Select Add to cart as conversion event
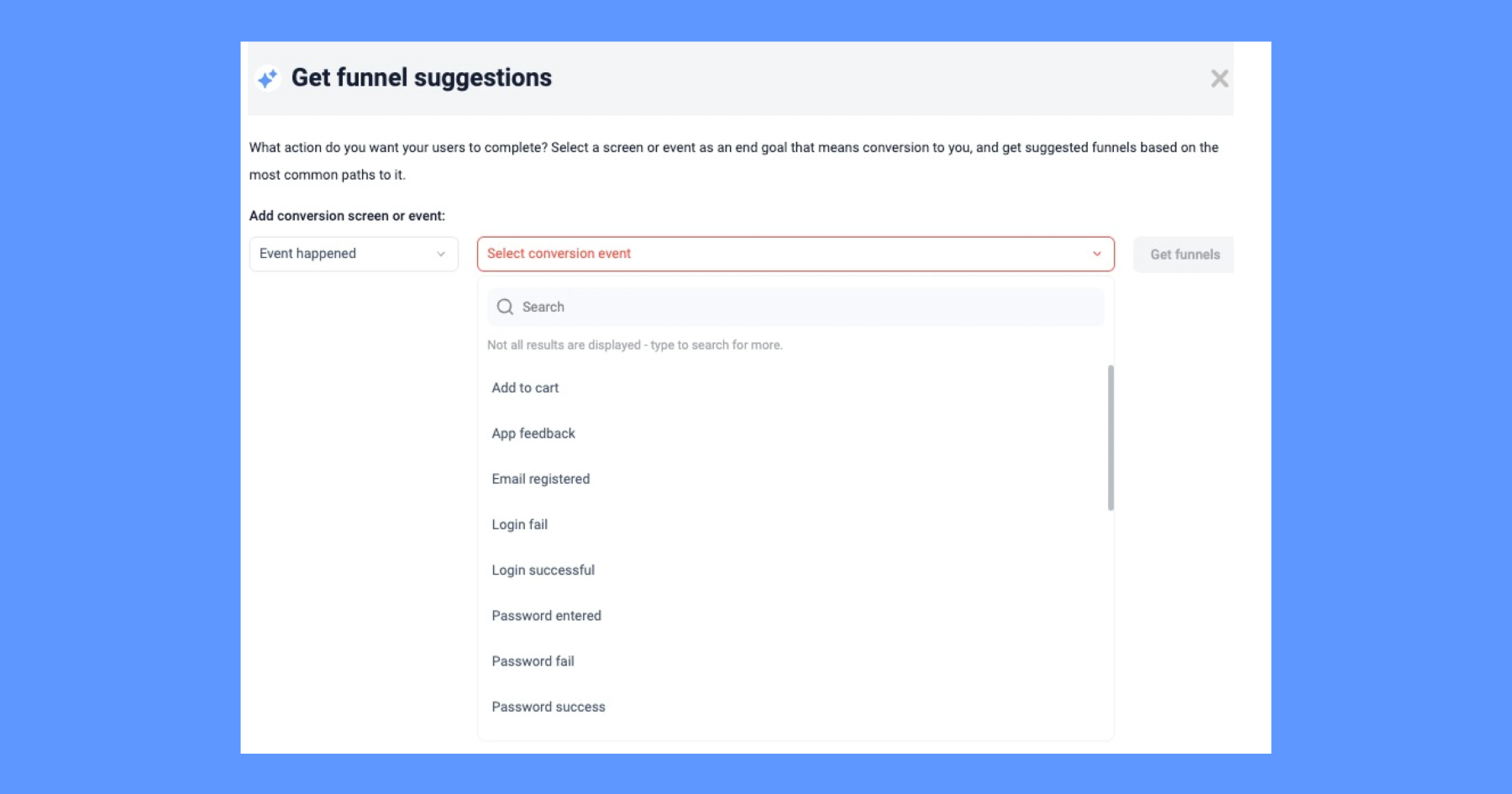Viewport: 1512px width, 794px height. [x=525, y=387]
